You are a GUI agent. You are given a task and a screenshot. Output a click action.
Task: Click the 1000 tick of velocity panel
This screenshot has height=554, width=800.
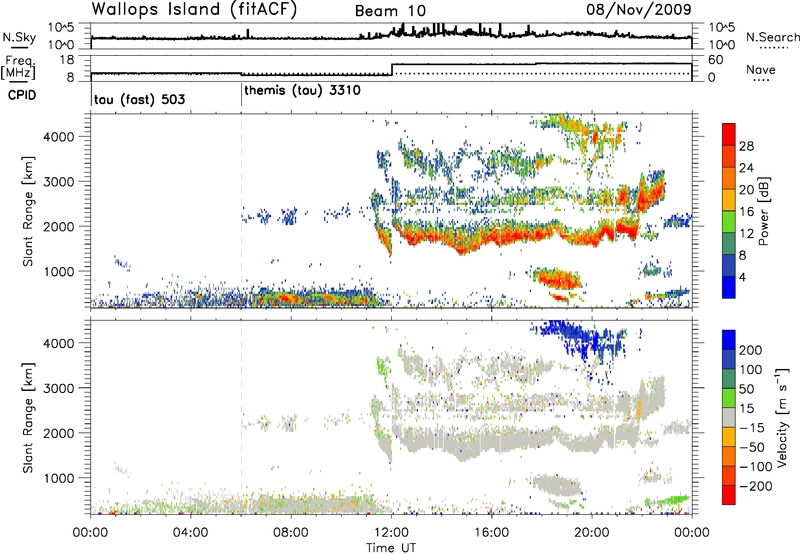(59, 478)
